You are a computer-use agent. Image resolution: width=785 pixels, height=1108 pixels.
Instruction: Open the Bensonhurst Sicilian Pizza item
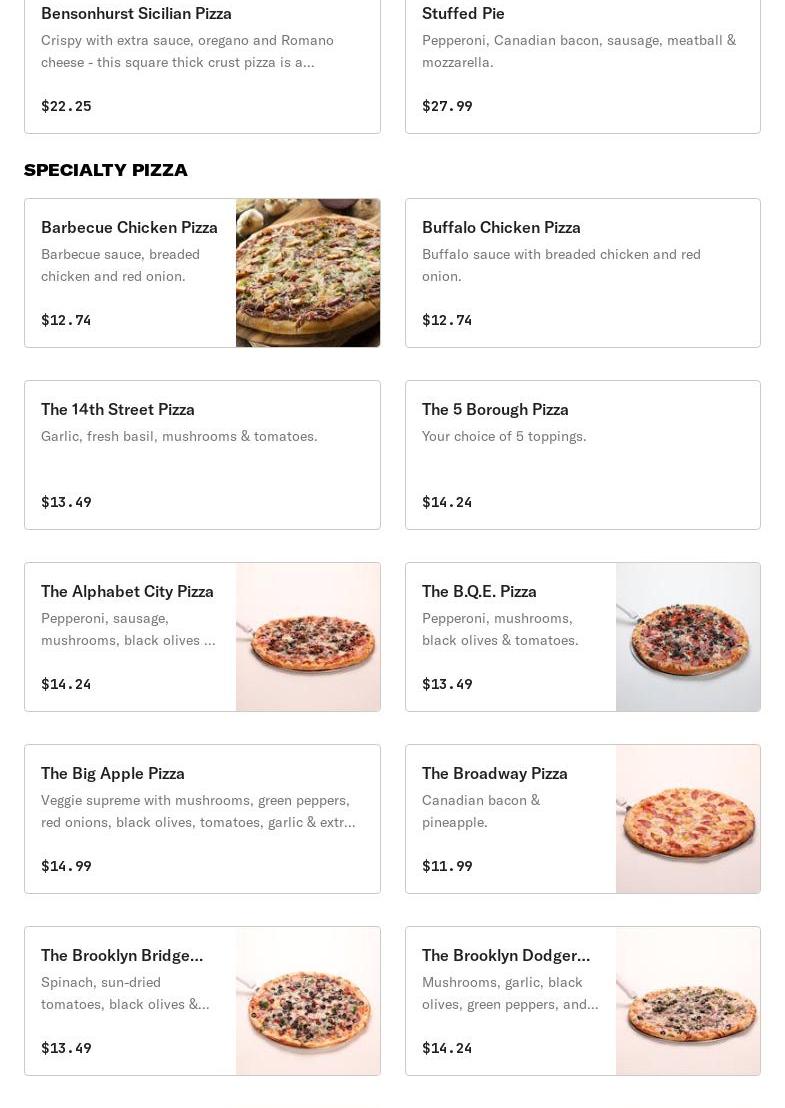point(136,14)
